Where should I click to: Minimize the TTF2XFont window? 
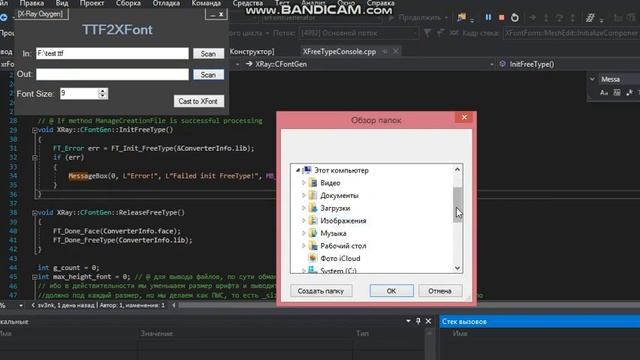(212, 14)
